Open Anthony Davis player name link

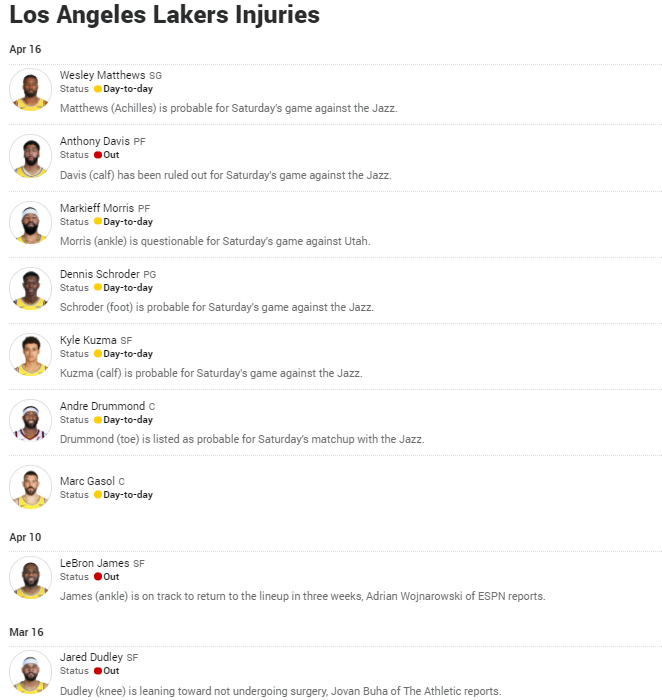tap(95, 141)
